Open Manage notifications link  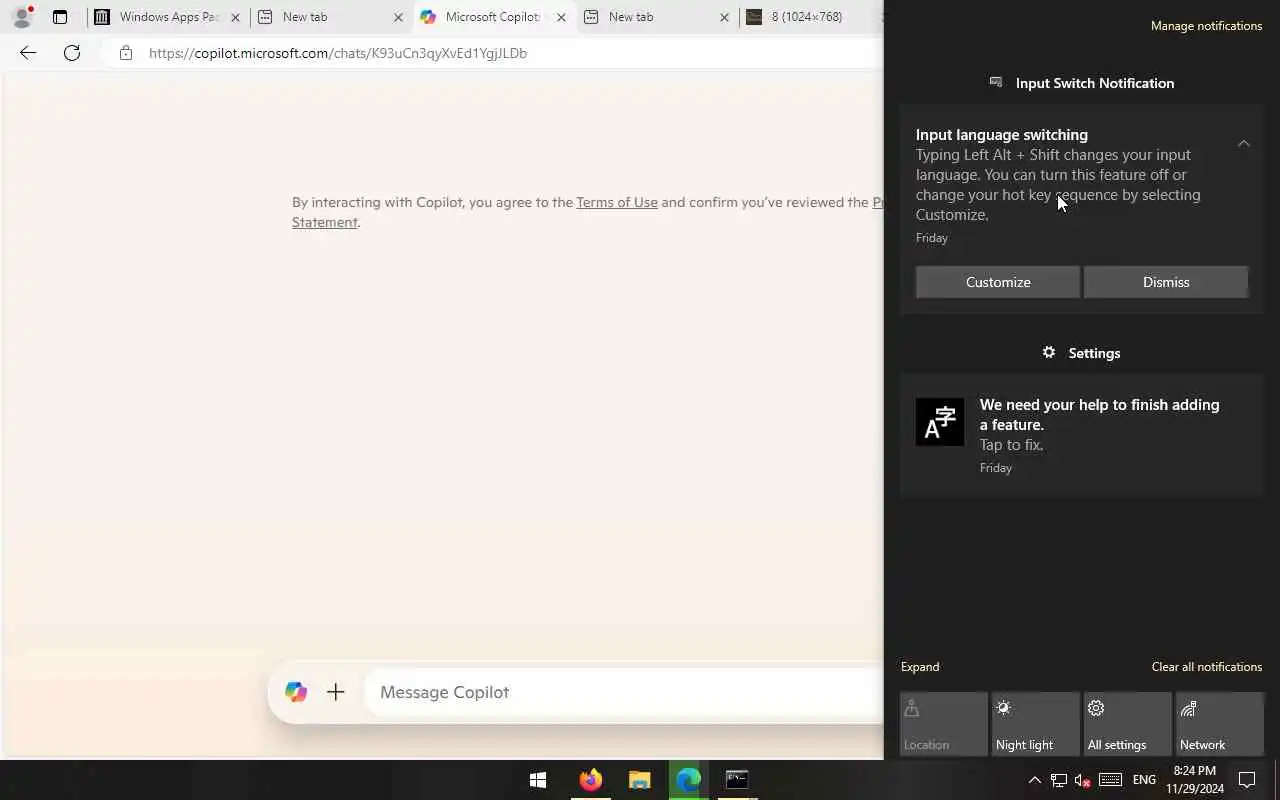pos(1206,26)
